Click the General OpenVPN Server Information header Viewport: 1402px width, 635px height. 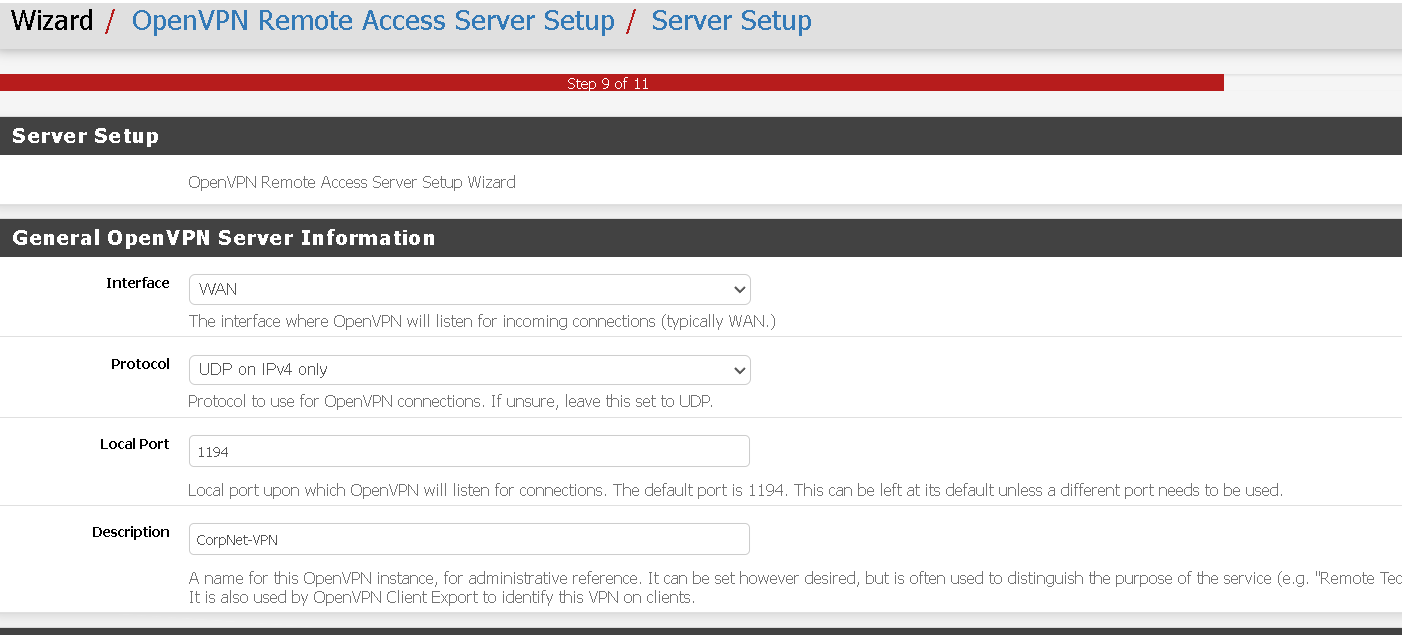[x=222, y=237]
